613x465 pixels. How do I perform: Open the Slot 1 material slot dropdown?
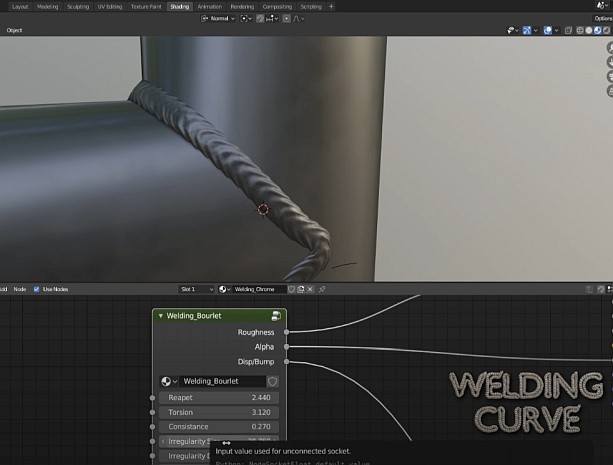click(196, 289)
